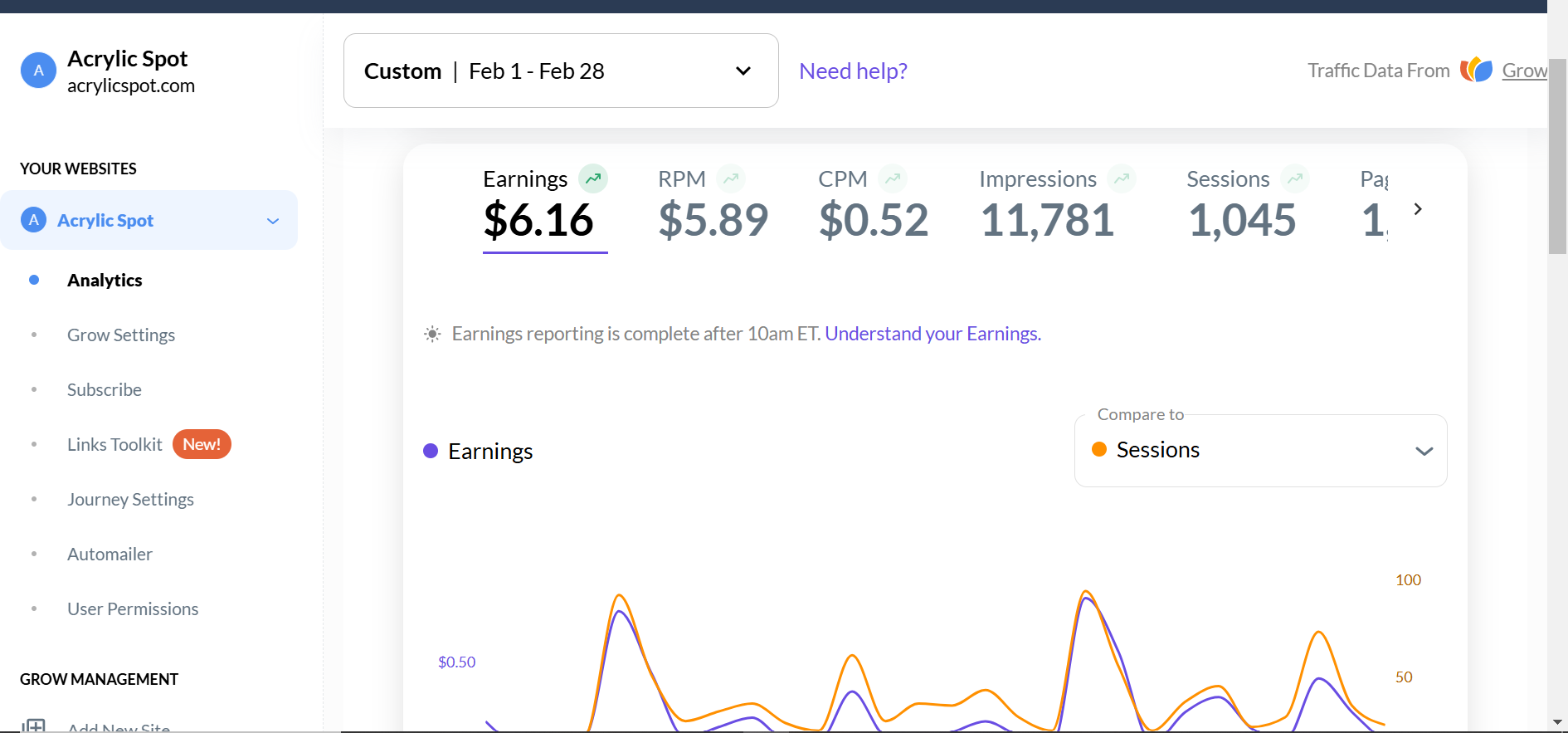This screenshot has width=1568, height=733.
Task: Open the Compare to Sessions dropdown
Action: (x=1261, y=451)
